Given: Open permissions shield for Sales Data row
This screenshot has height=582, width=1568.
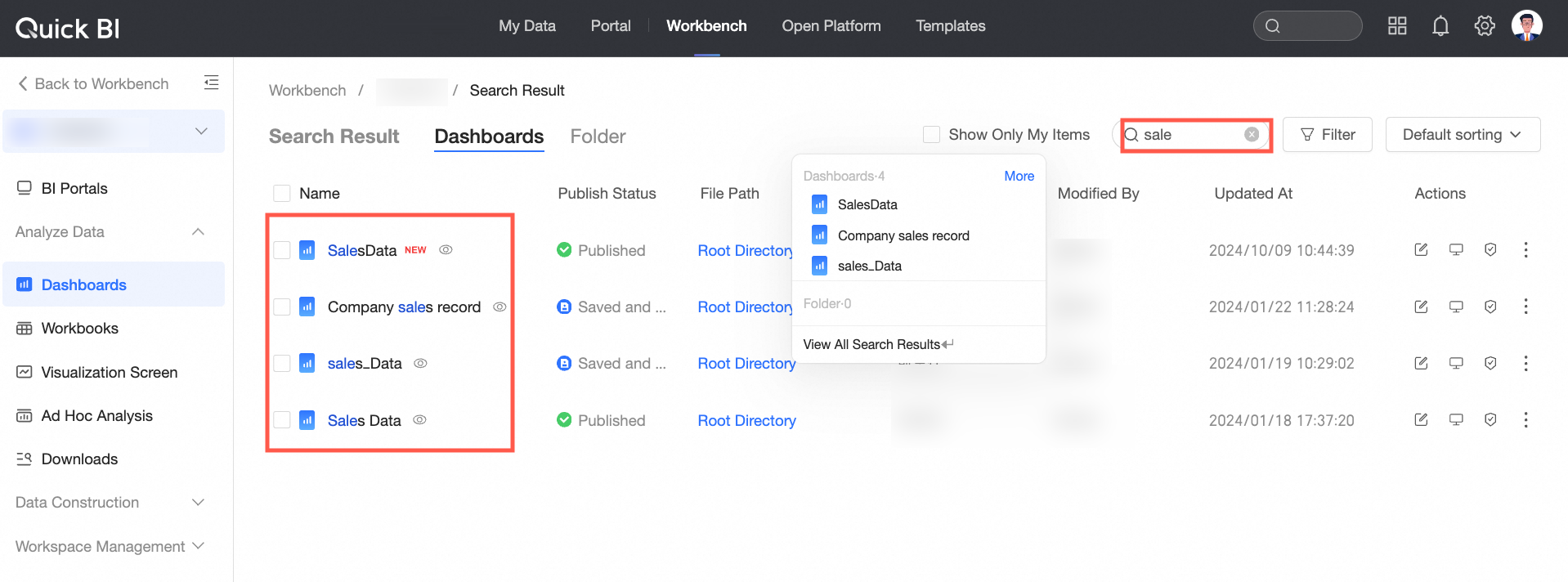Looking at the screenshot, I should coord(1490,419).
